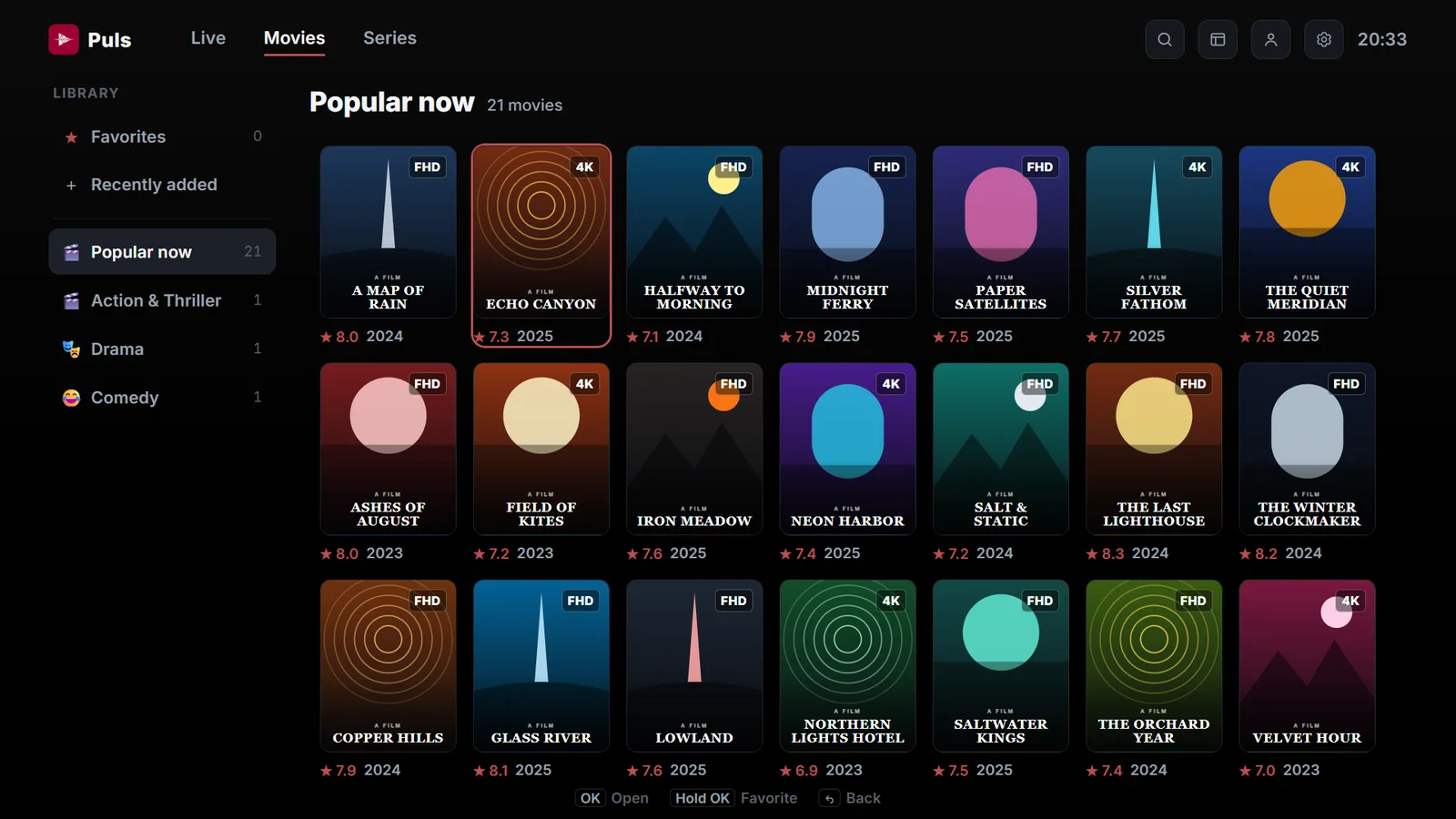
Task: Select the Drama category
Action: tap(162, 349)
